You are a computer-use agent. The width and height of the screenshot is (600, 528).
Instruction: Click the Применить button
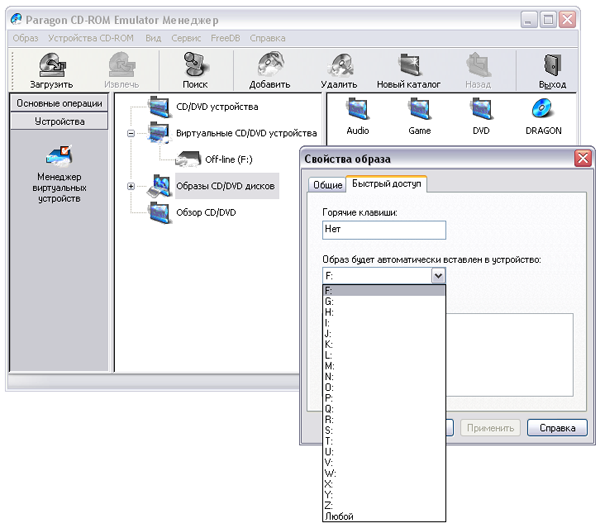click(490, 428)
